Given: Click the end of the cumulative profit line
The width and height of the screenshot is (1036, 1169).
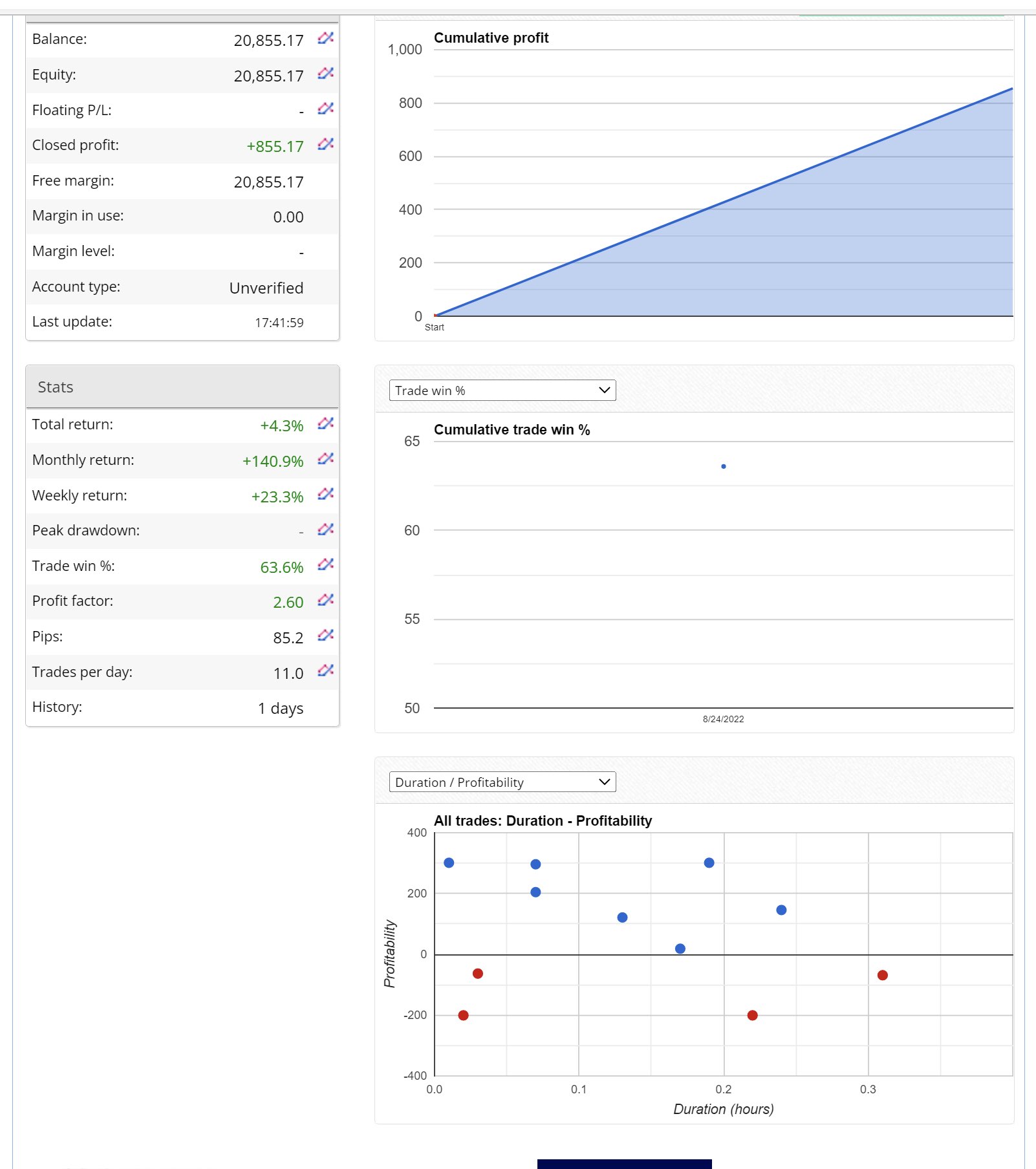Looking at the screenshot, I should 1011,89.
